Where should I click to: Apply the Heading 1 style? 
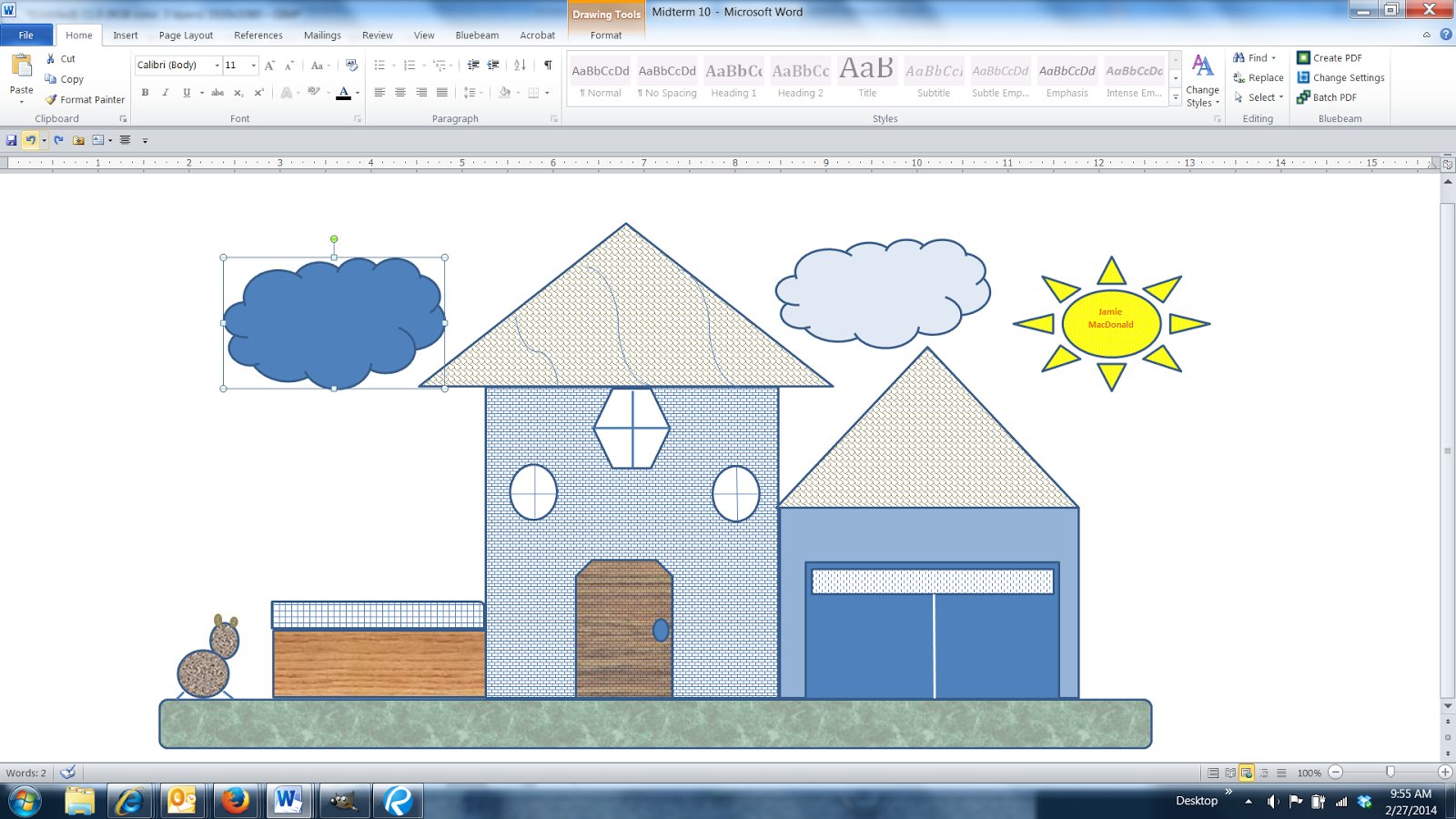733,79
